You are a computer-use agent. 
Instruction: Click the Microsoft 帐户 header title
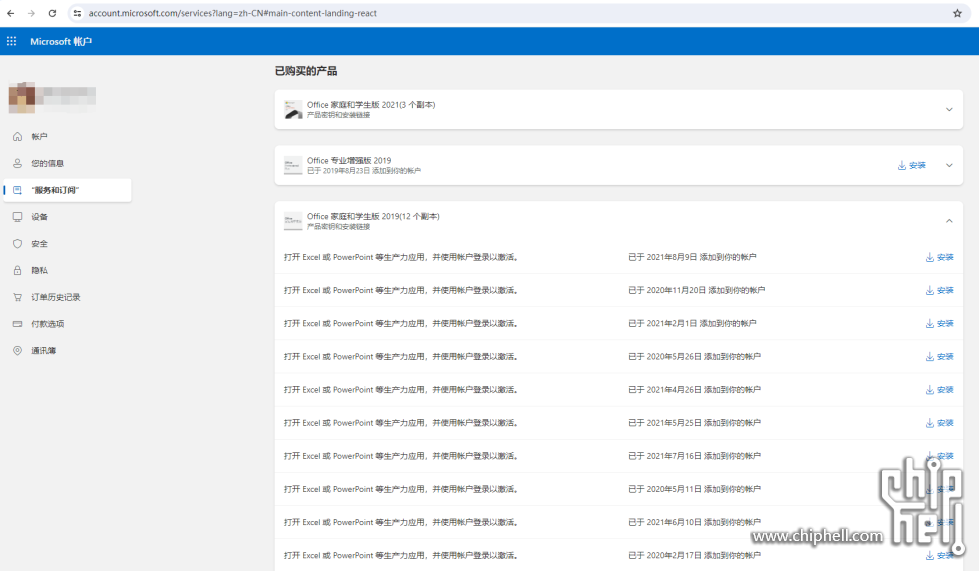coord(61,41)
